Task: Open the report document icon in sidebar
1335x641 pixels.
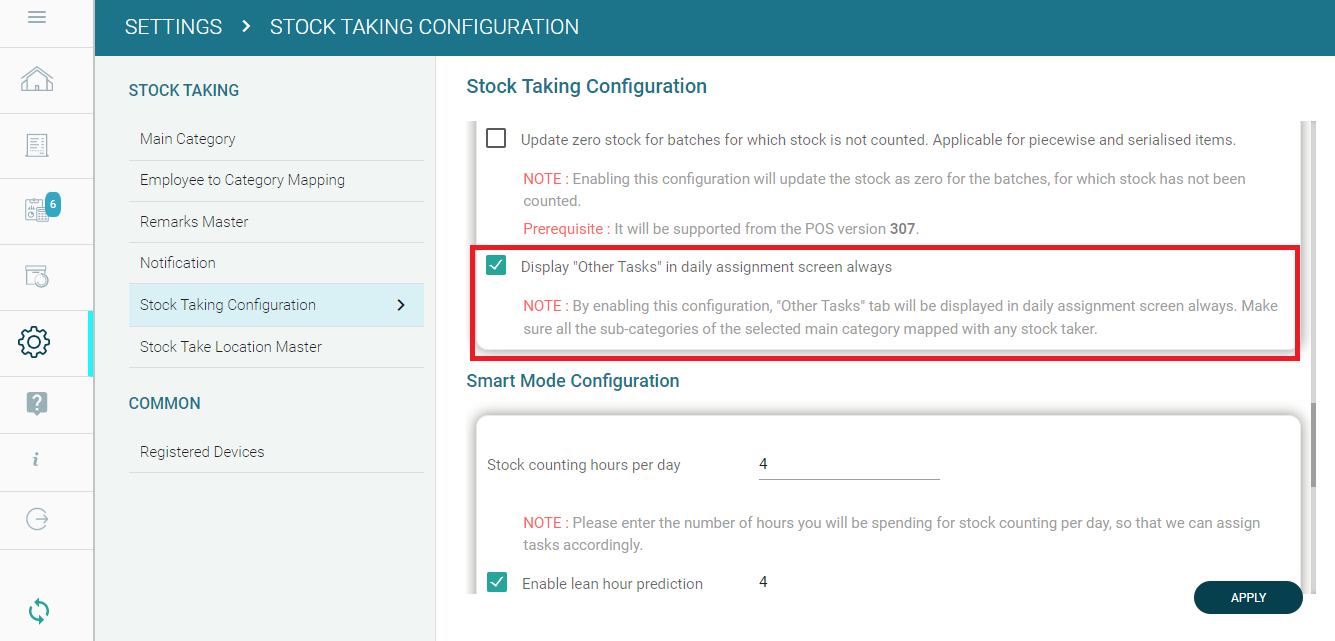Action: [37, 146]
